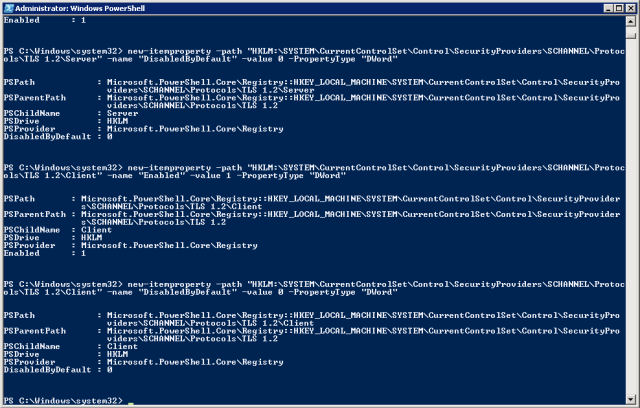Click the PSChildName value "Server"
Viewport: 640px width, 408px height.
tap(122, 113)
